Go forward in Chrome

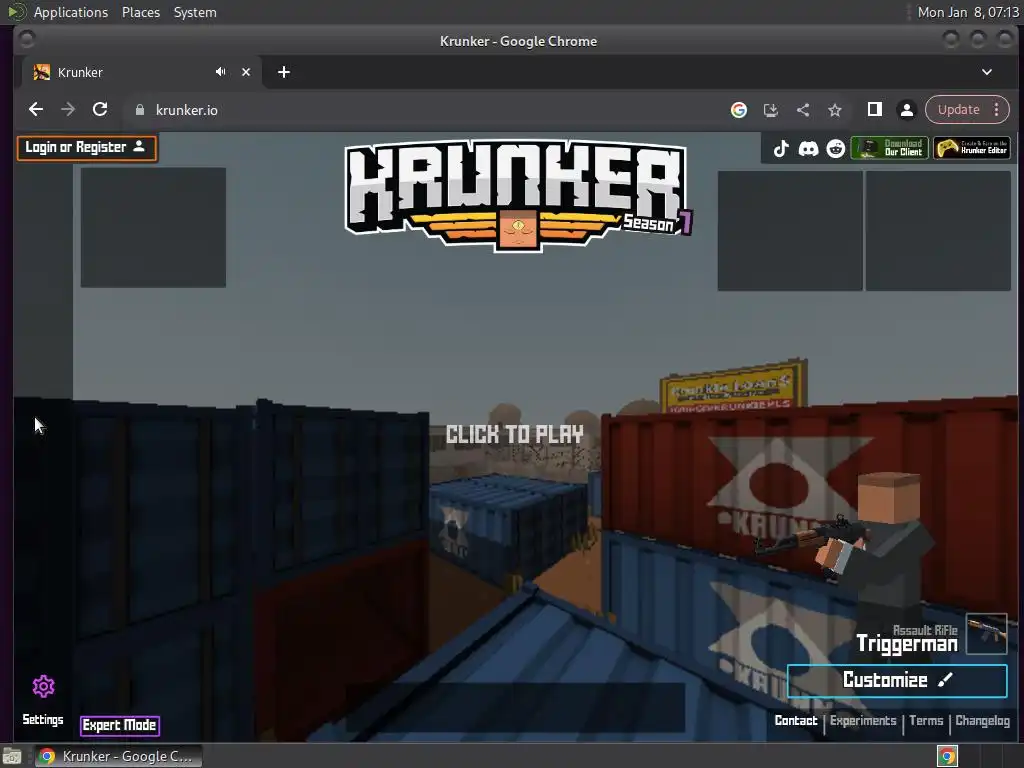(x=68, y=110)
